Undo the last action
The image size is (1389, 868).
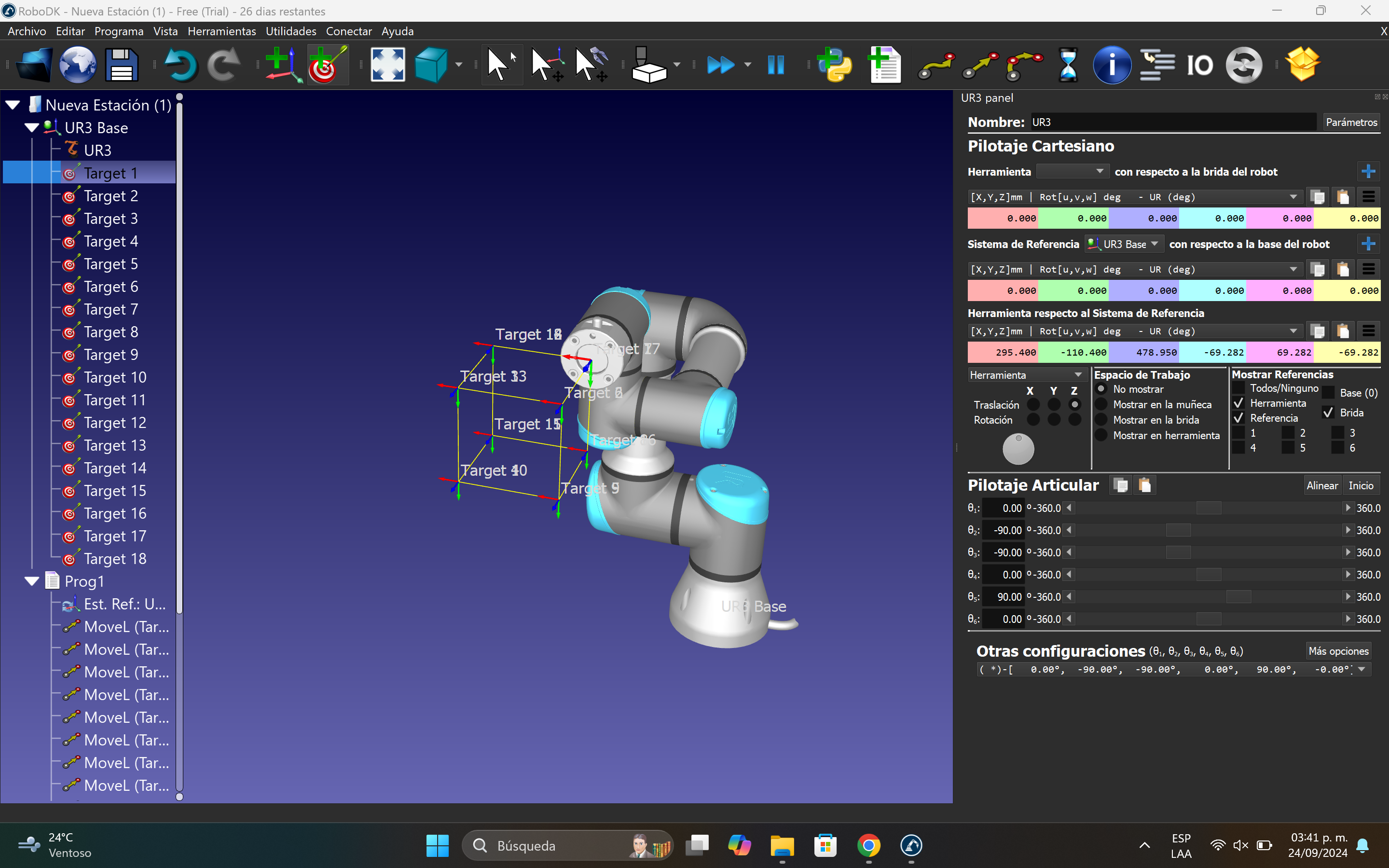181,65
